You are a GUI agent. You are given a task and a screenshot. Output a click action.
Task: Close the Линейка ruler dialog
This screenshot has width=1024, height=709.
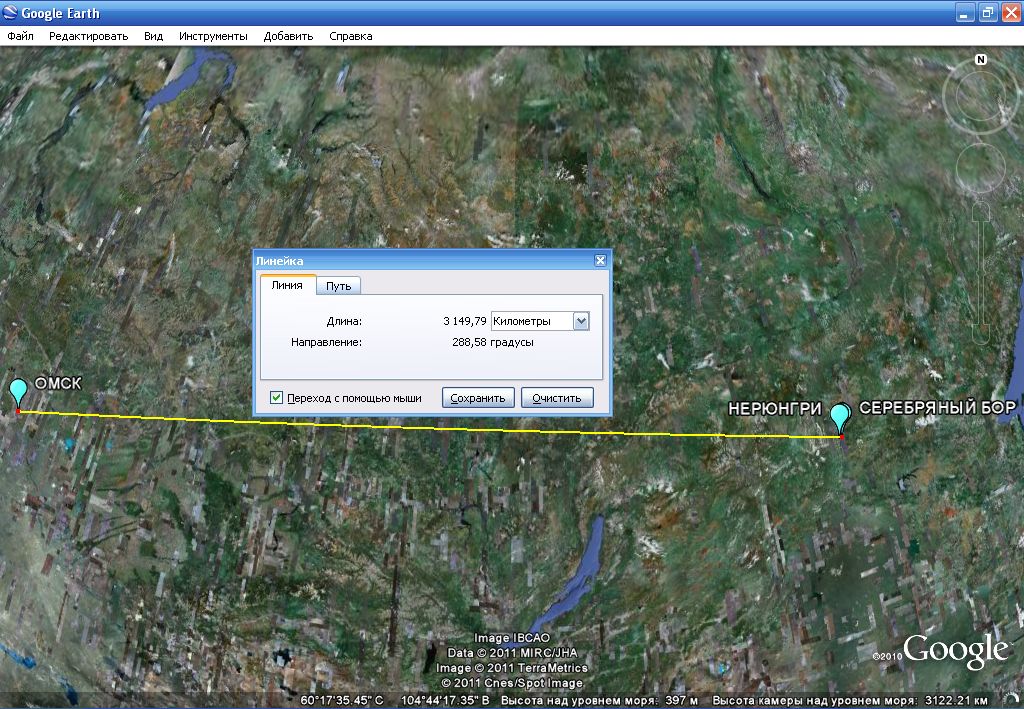pyautogui.click(x=600, y=261)
